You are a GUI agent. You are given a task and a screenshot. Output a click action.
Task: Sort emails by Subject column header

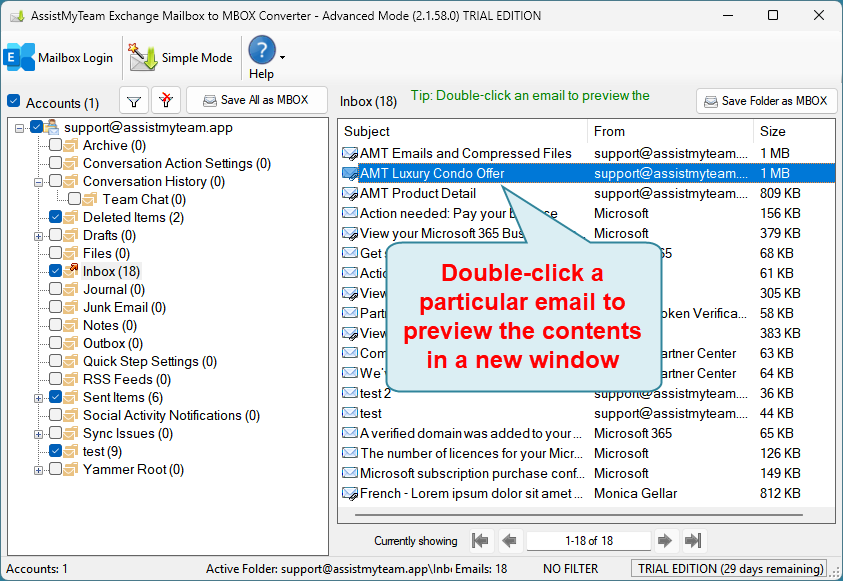click(463, 131)
